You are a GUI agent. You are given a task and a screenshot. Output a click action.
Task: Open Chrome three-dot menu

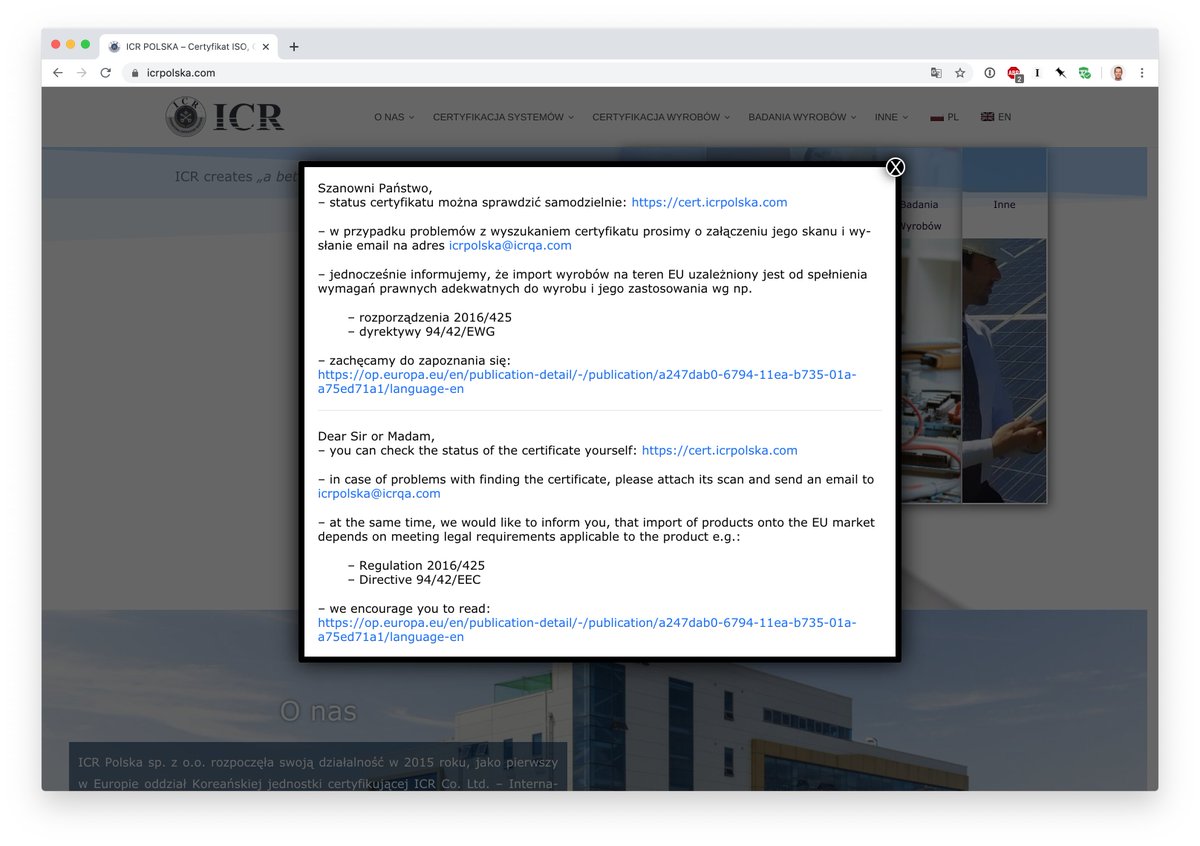point(1142,73)
